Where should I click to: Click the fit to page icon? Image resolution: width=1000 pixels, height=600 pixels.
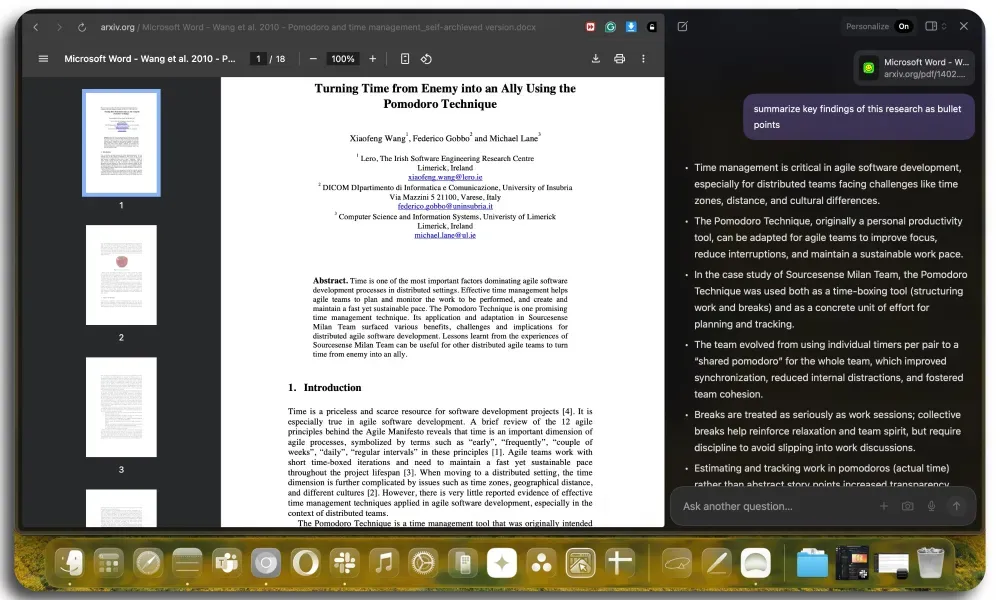tap(405, 59)
